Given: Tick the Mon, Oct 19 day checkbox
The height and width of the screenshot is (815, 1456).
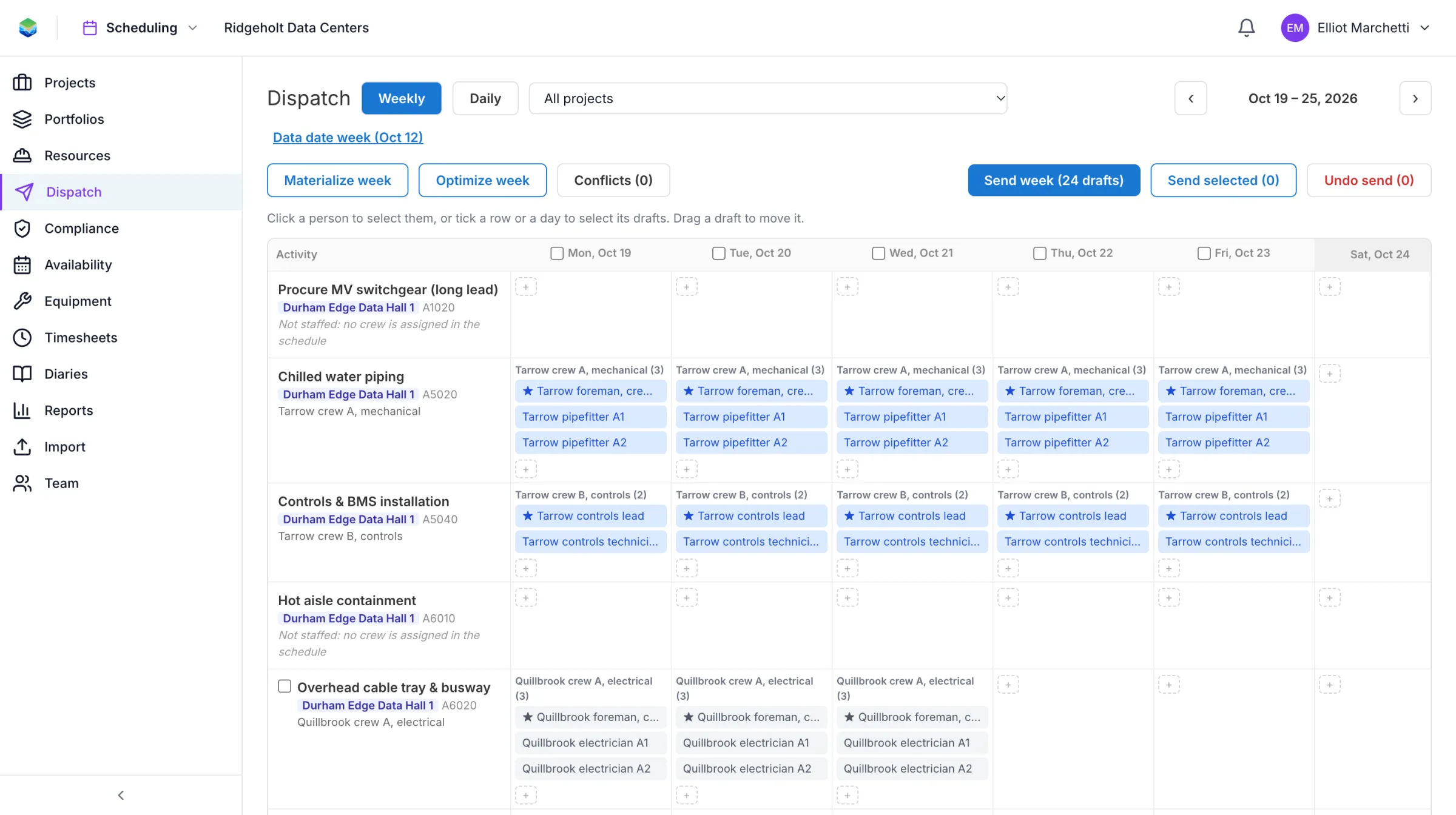Looking at the screenshot, I should (x=557, y=253).
